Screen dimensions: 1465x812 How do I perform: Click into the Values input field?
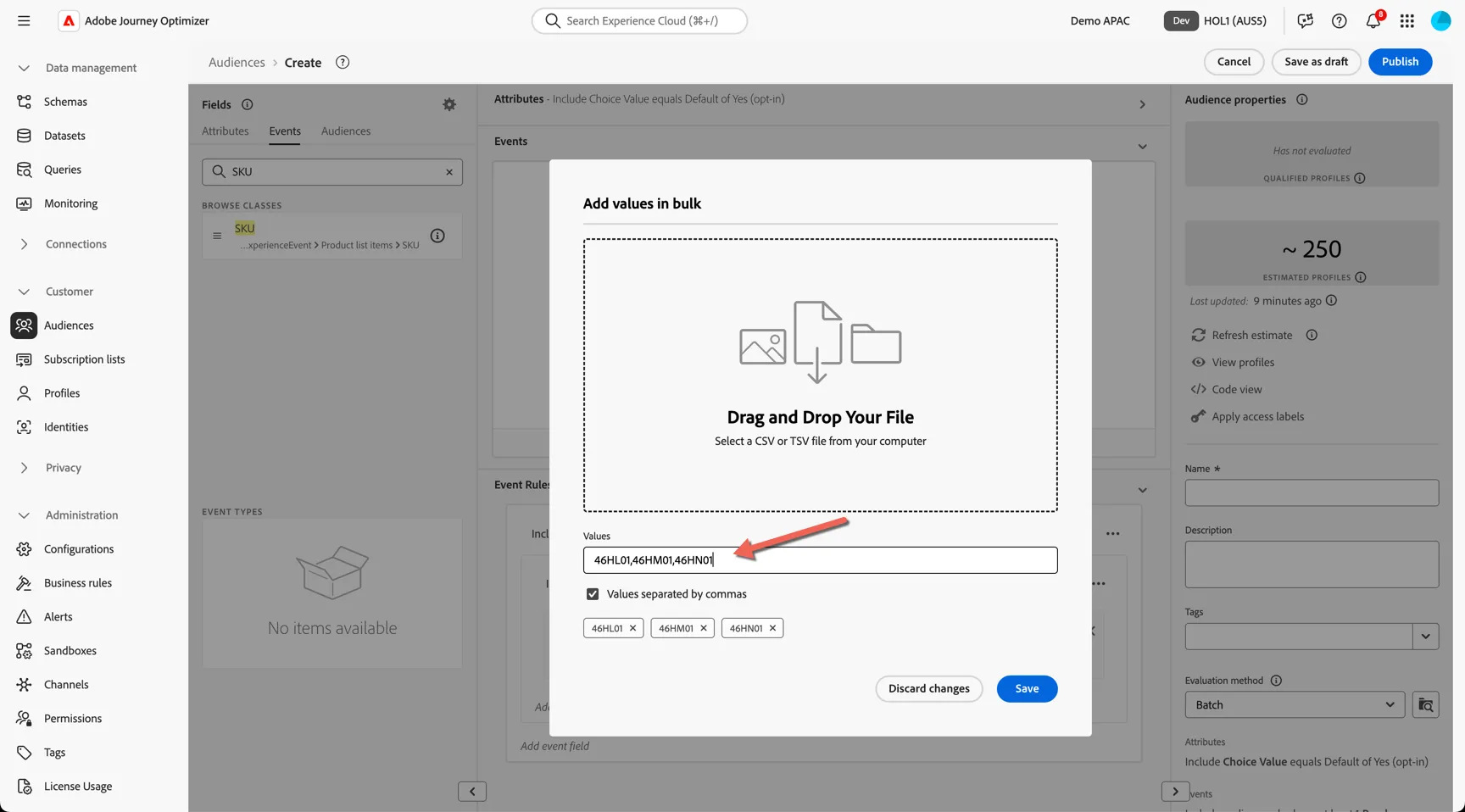[820, 560]
